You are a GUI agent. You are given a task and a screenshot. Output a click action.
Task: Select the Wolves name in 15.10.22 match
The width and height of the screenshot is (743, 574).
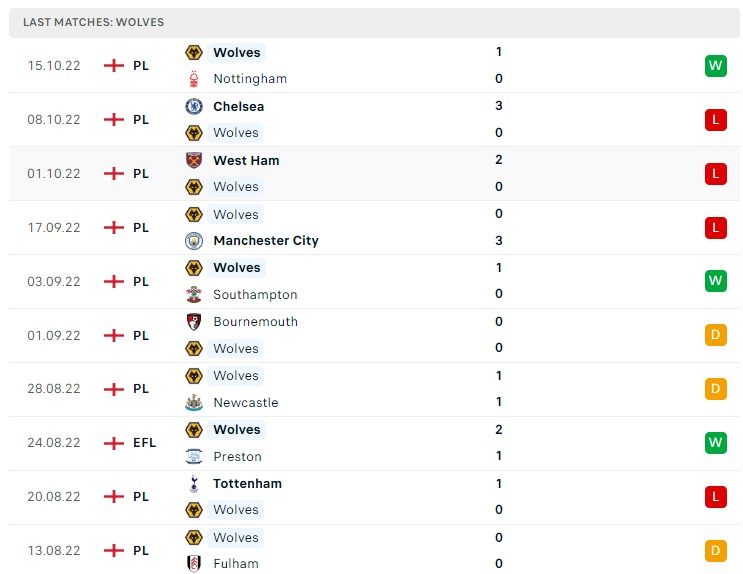[236, 53]
